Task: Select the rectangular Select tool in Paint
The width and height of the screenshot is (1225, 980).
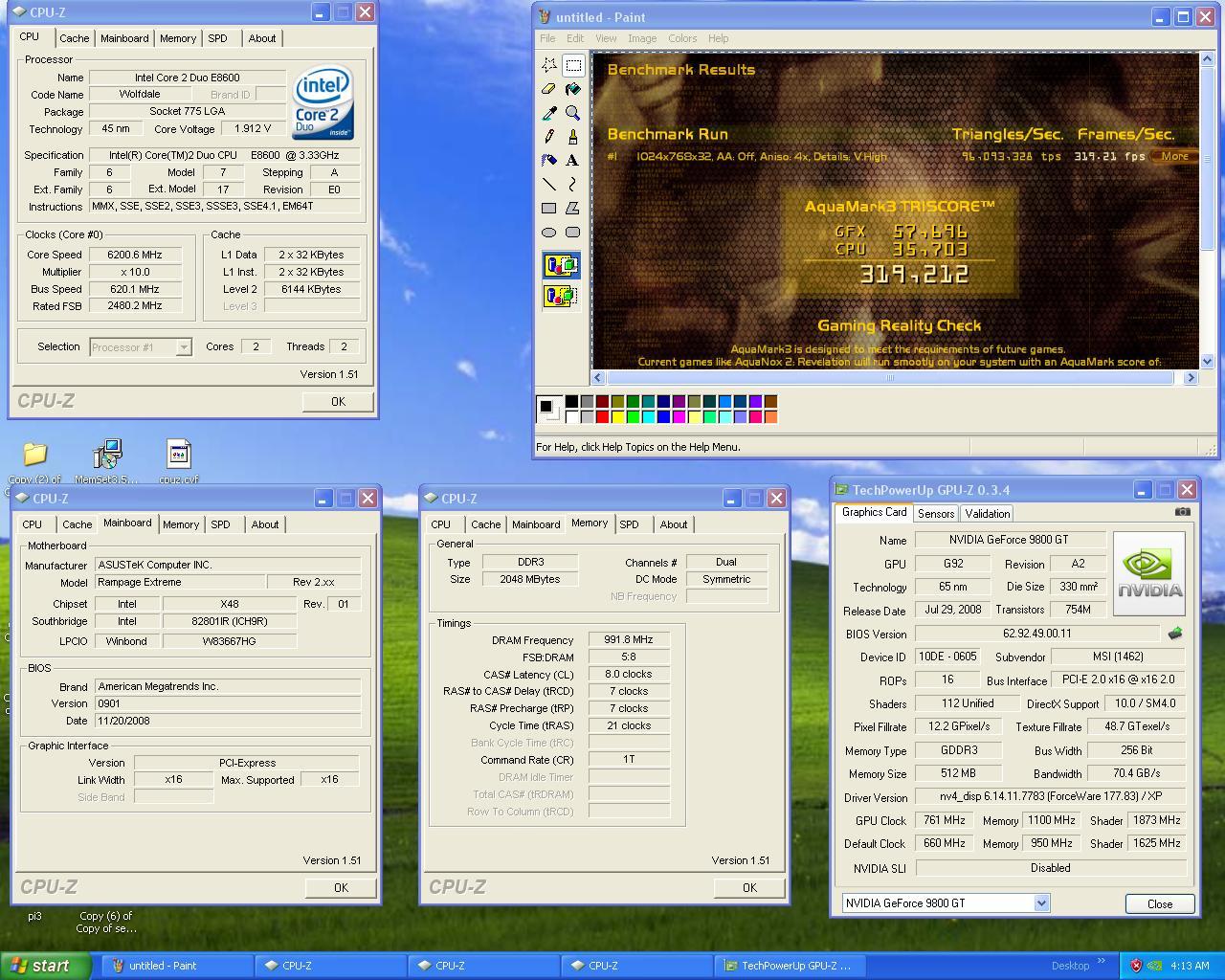Action: coord(573,65)
